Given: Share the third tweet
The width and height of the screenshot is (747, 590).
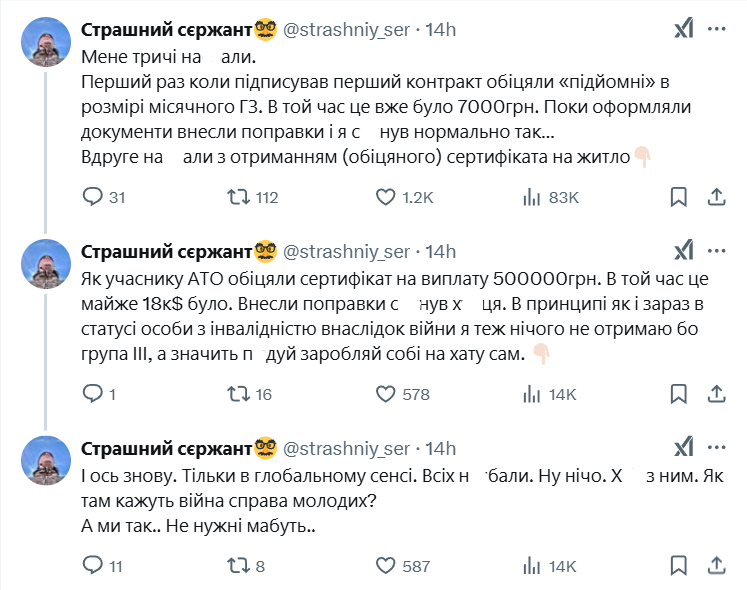Looking at the screenshot, I should 716,566.
